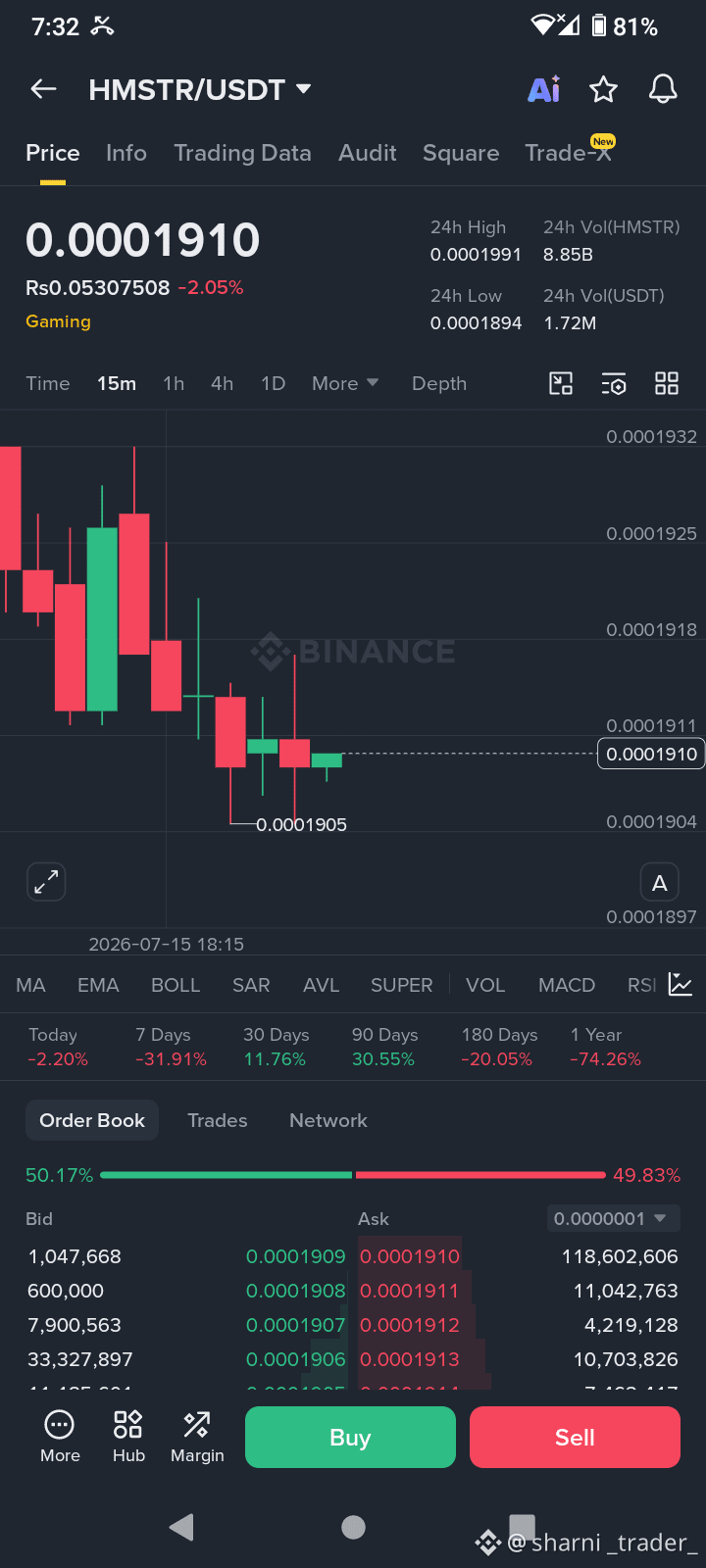Enable the AVL indicator
706x1568 pixels.
pos(321,985)
